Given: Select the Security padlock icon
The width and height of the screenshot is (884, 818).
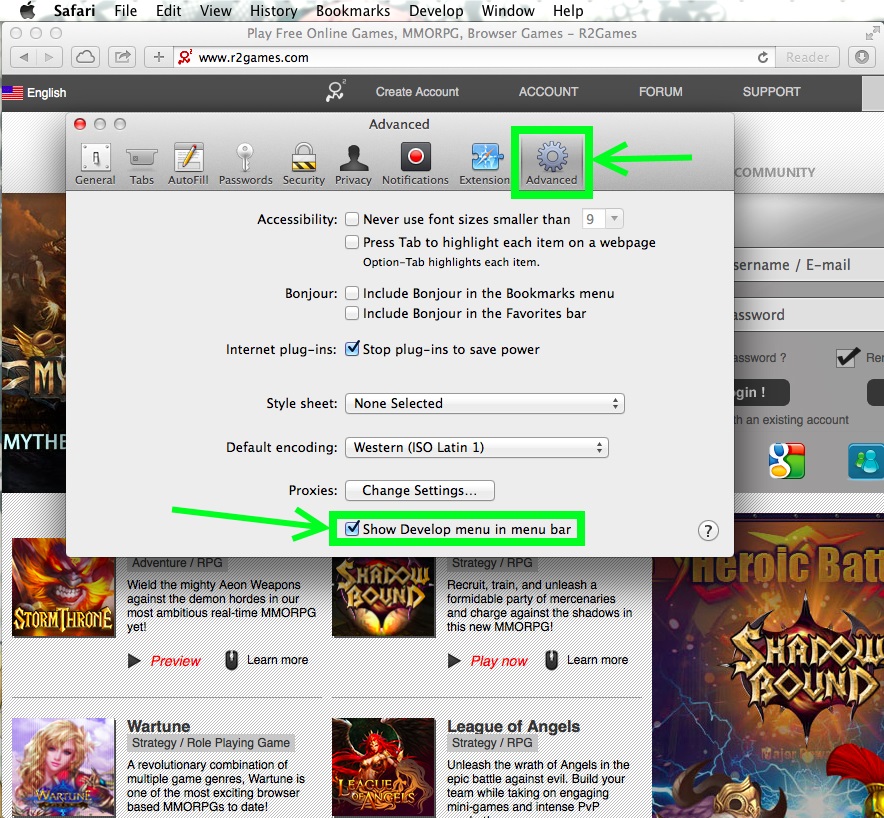Looking at the screenshot, I should pos(303,164).
